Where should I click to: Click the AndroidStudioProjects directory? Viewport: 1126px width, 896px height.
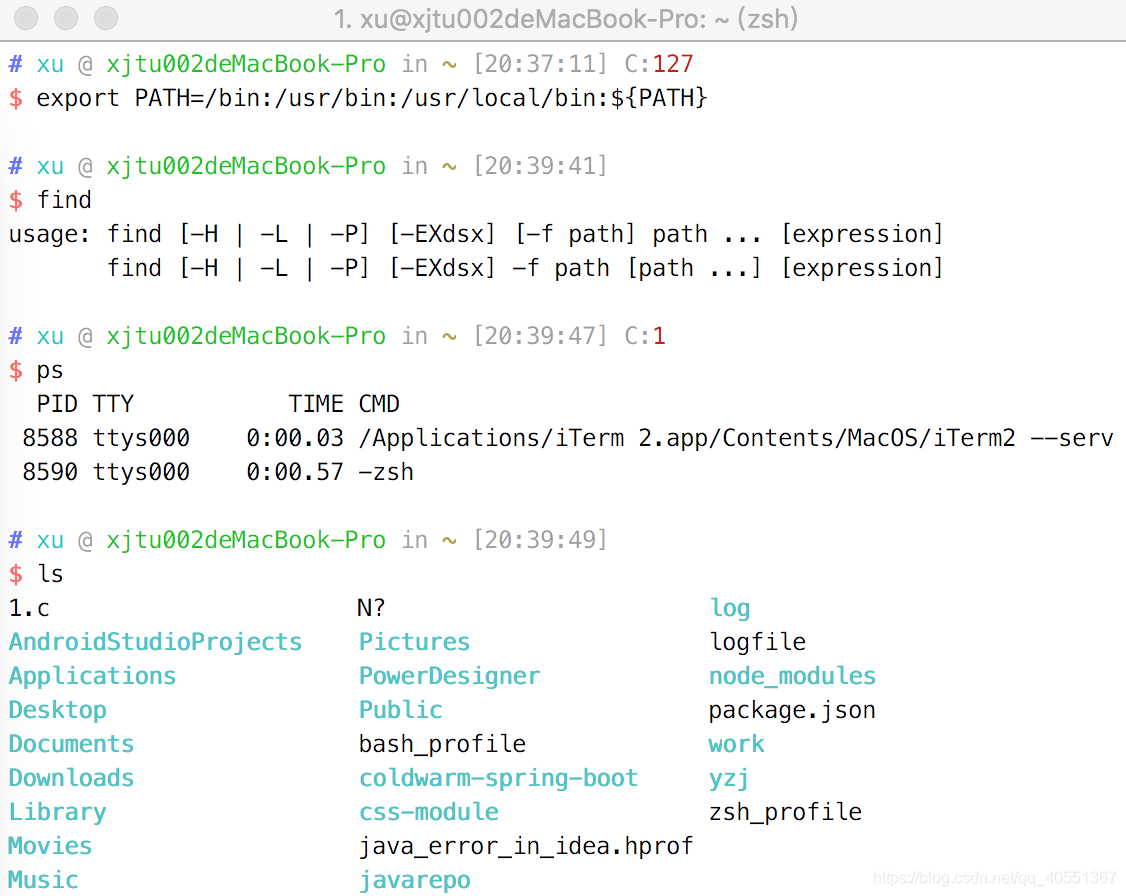point(155,642)
